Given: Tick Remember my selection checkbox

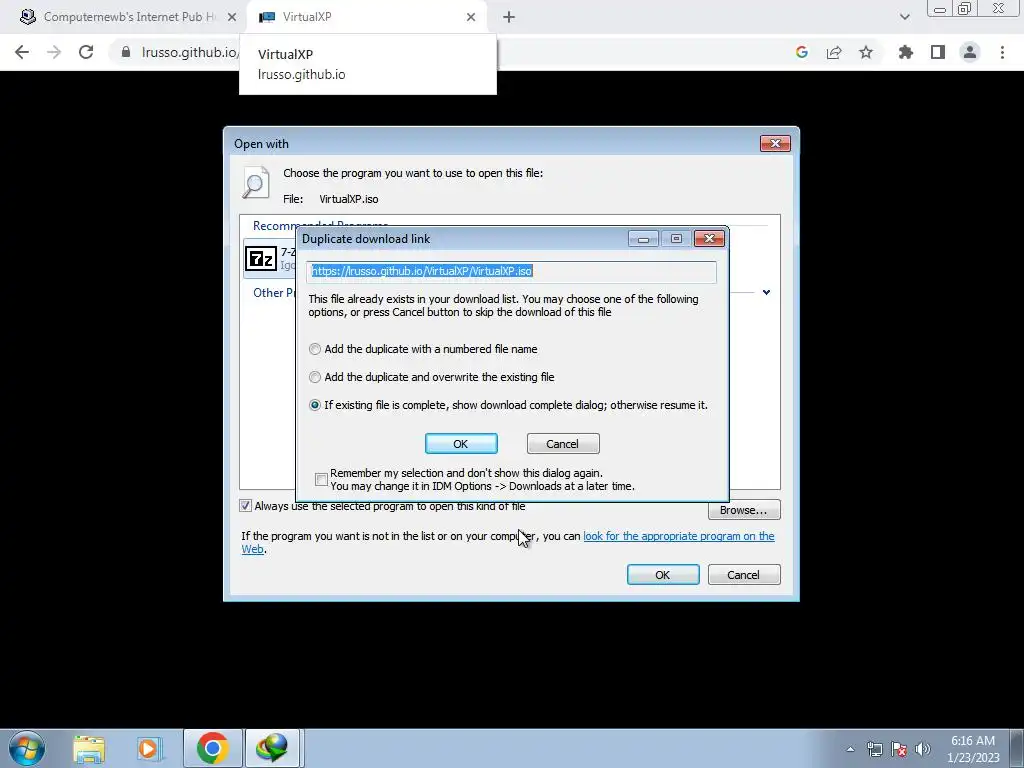Looking at the screenshot, I should pyautogui.click(x=321, y=480).
